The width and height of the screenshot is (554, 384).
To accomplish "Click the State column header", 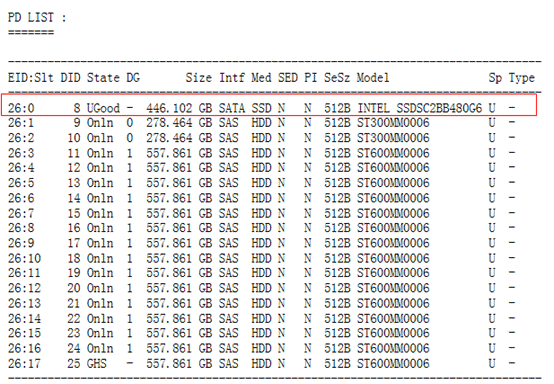I will [104, 77].
